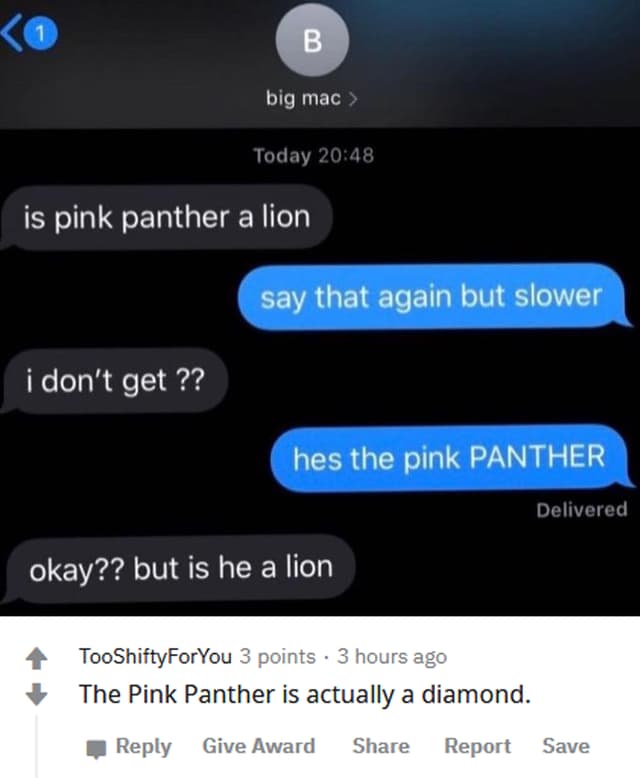
Task: Open the gray B contact avatar
Action: point(312,40)
